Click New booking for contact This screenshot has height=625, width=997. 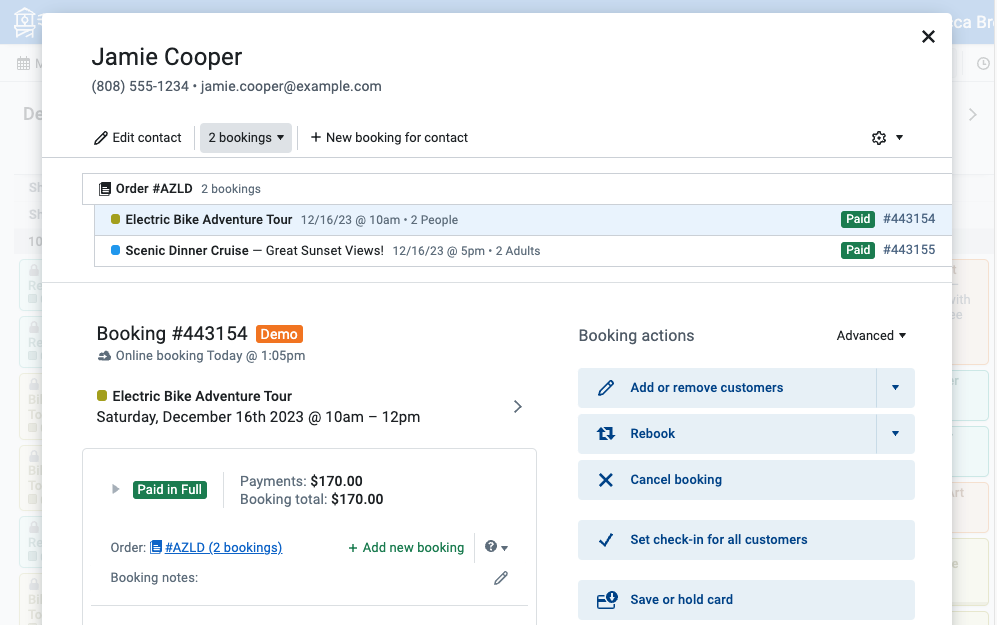pyautogui.click(x=389, y=137)
